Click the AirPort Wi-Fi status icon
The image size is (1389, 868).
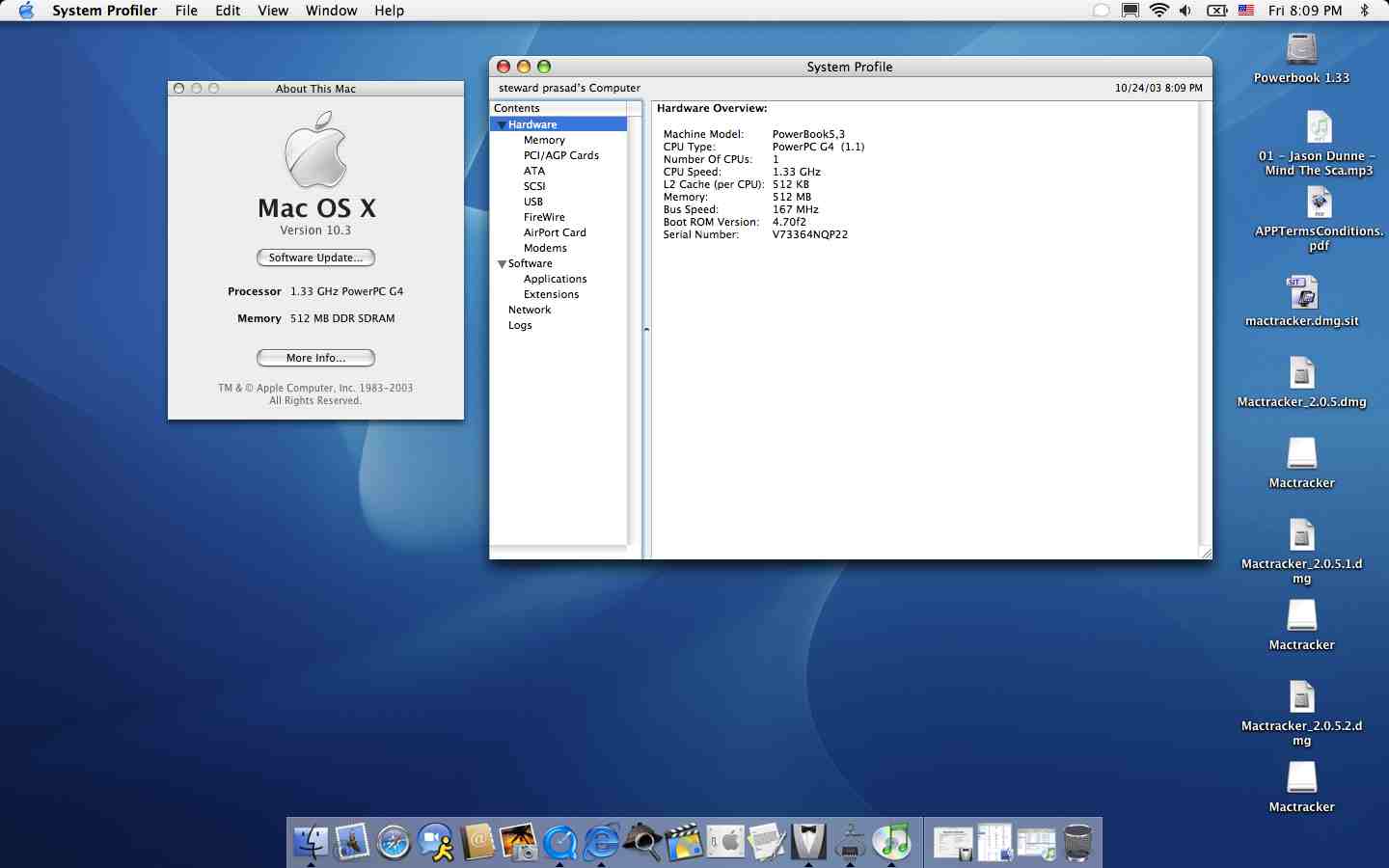[1158, 11]
